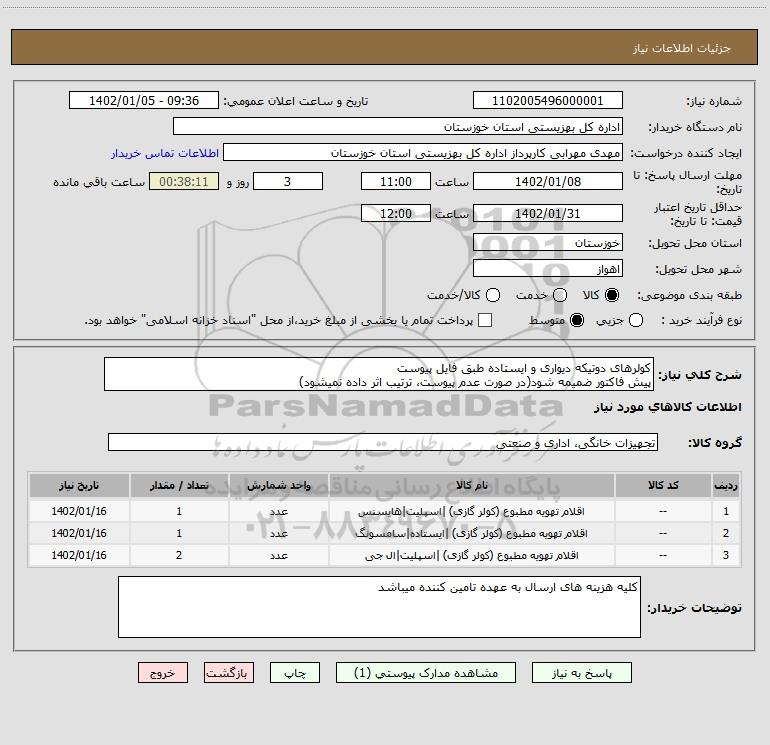This screenshot has width=770, height=745.
Task: Click the 'نام کالا' column header
Action: pyautogui.click(x=471, y=486)
